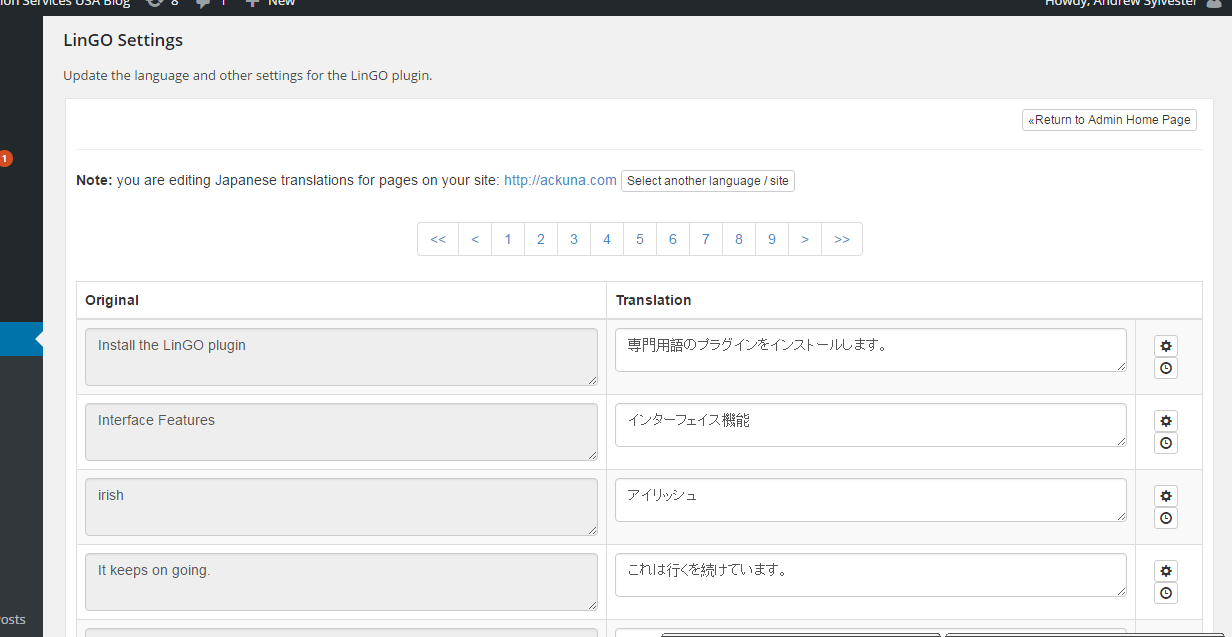Click Select another language / site button
The image size is (1232, 637).
tap(708, 181)
